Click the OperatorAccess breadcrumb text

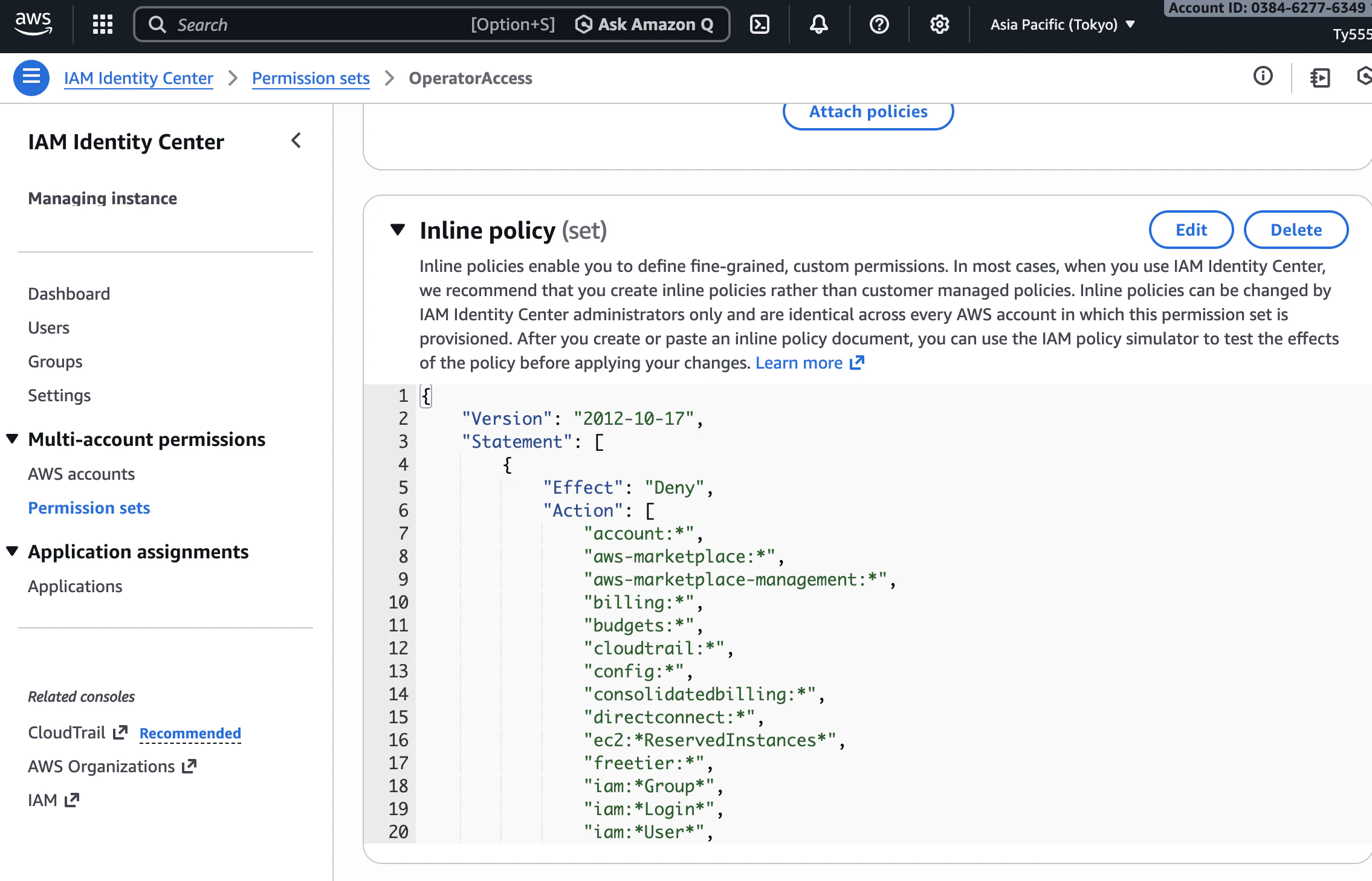470,78
